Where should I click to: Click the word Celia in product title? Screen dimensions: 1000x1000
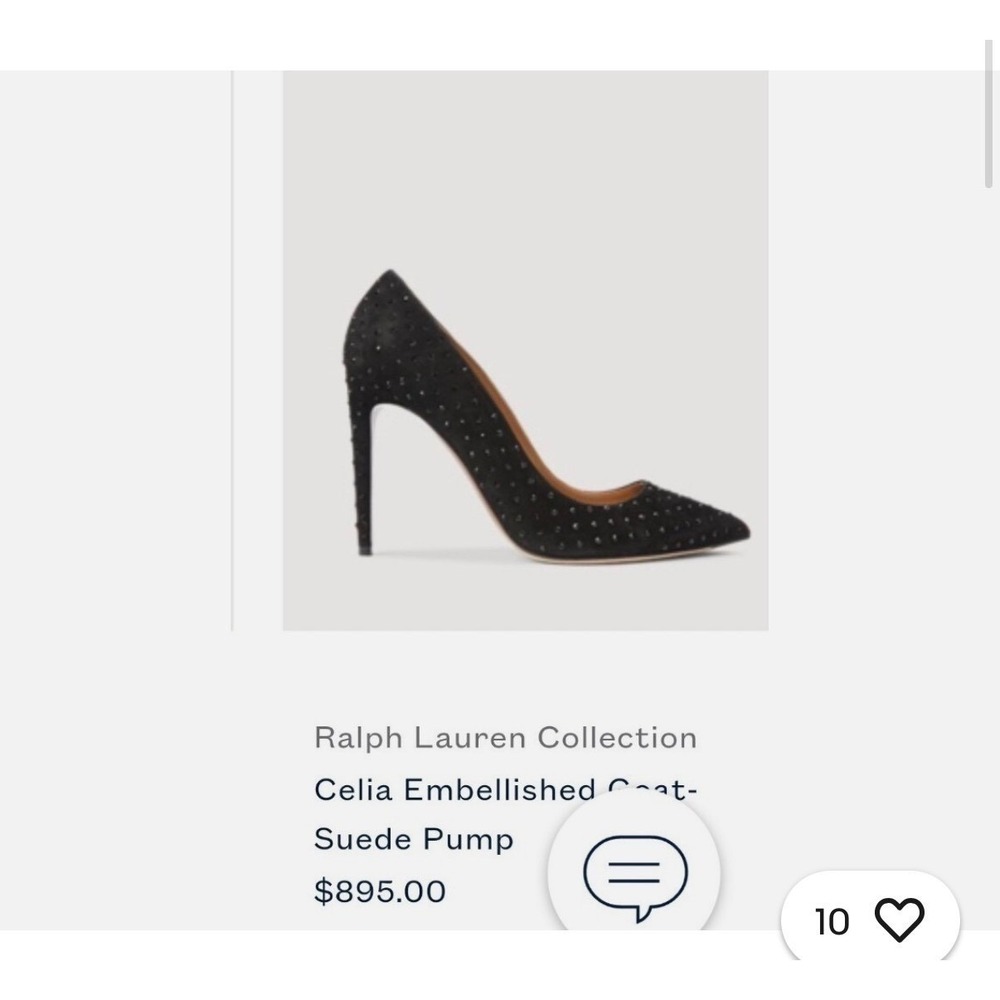point(353,790)
